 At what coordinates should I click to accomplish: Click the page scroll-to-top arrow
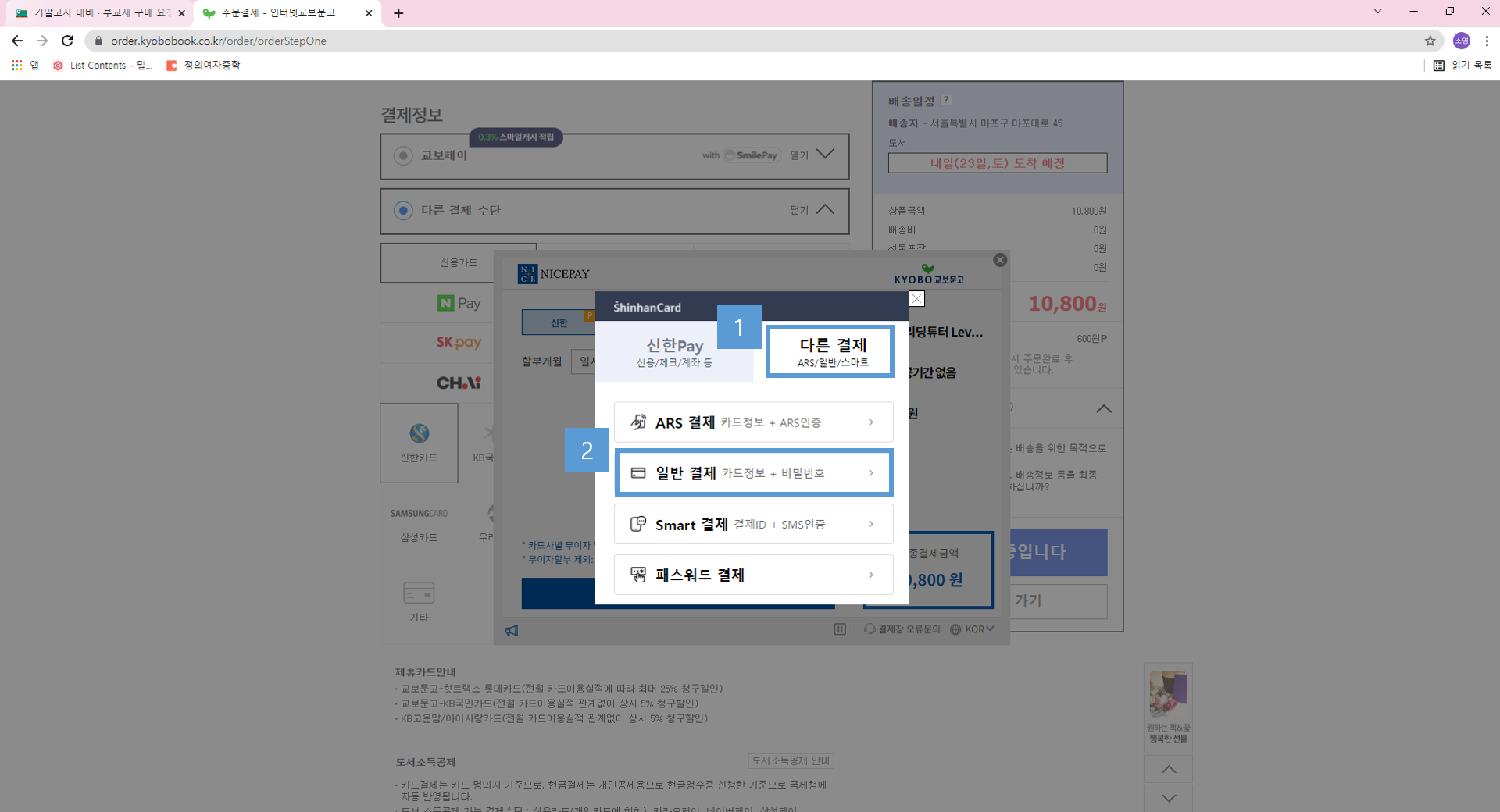1168,769
